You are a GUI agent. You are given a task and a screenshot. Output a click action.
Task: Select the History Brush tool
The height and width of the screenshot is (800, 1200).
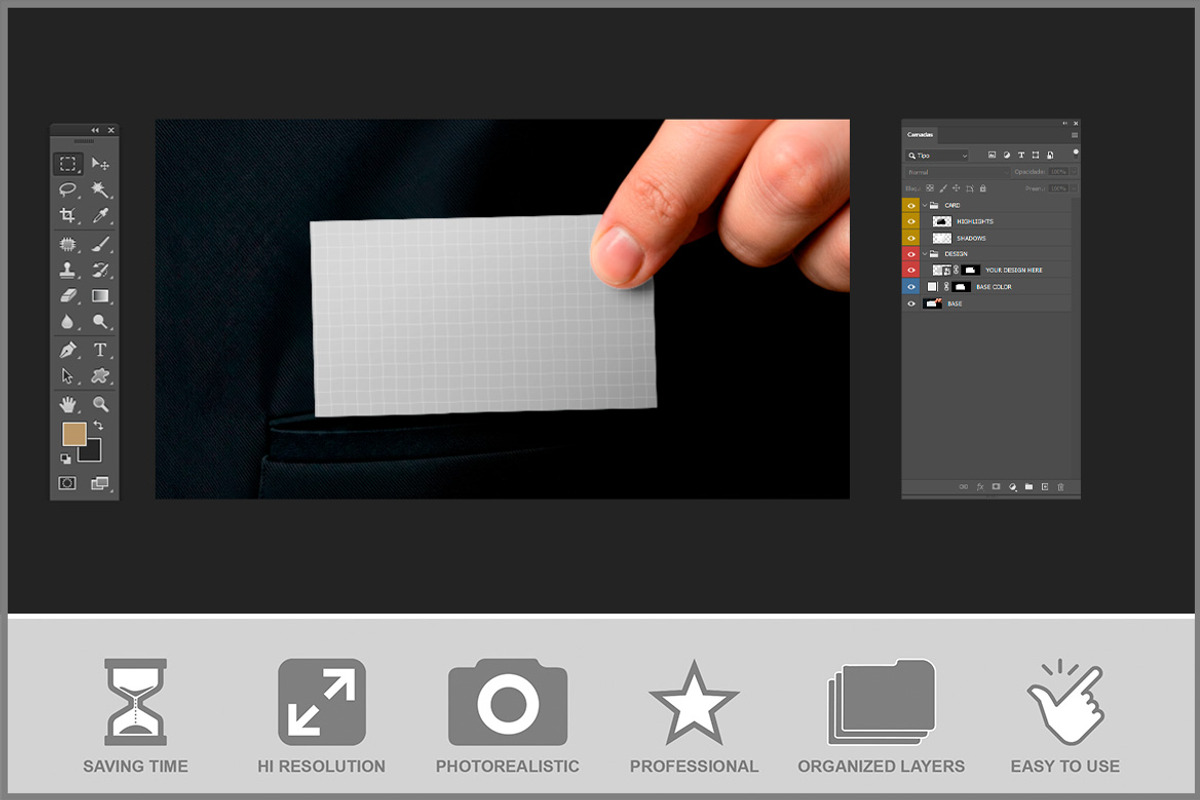pos(100,270)
